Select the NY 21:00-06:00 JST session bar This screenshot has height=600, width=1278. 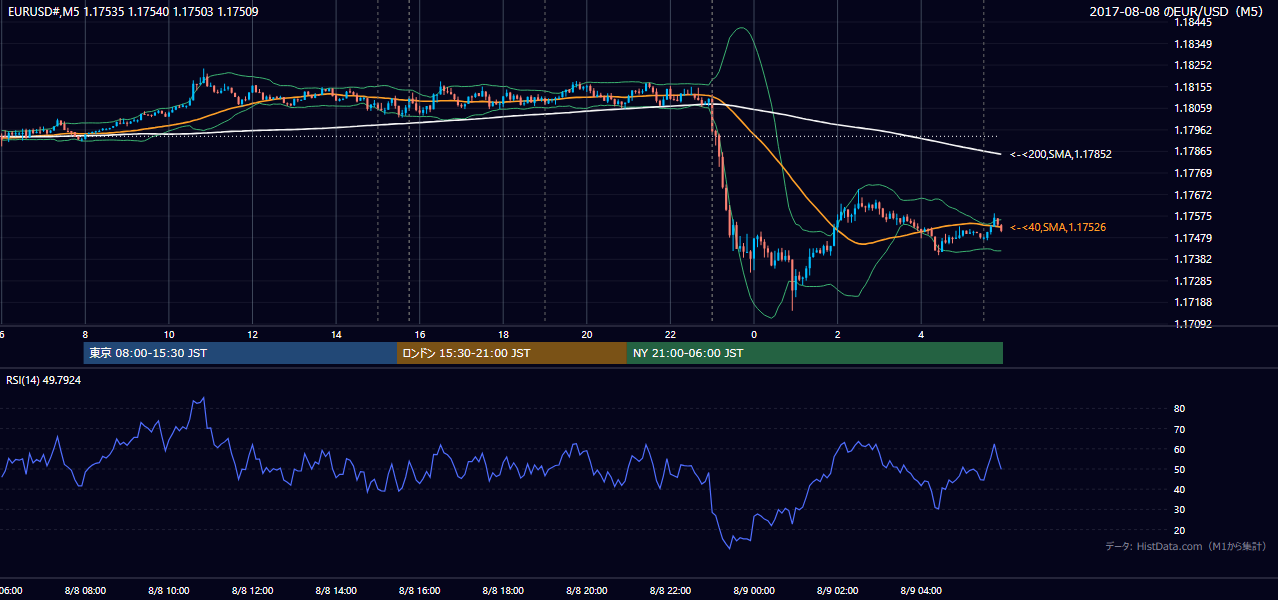tap(815, 353)
